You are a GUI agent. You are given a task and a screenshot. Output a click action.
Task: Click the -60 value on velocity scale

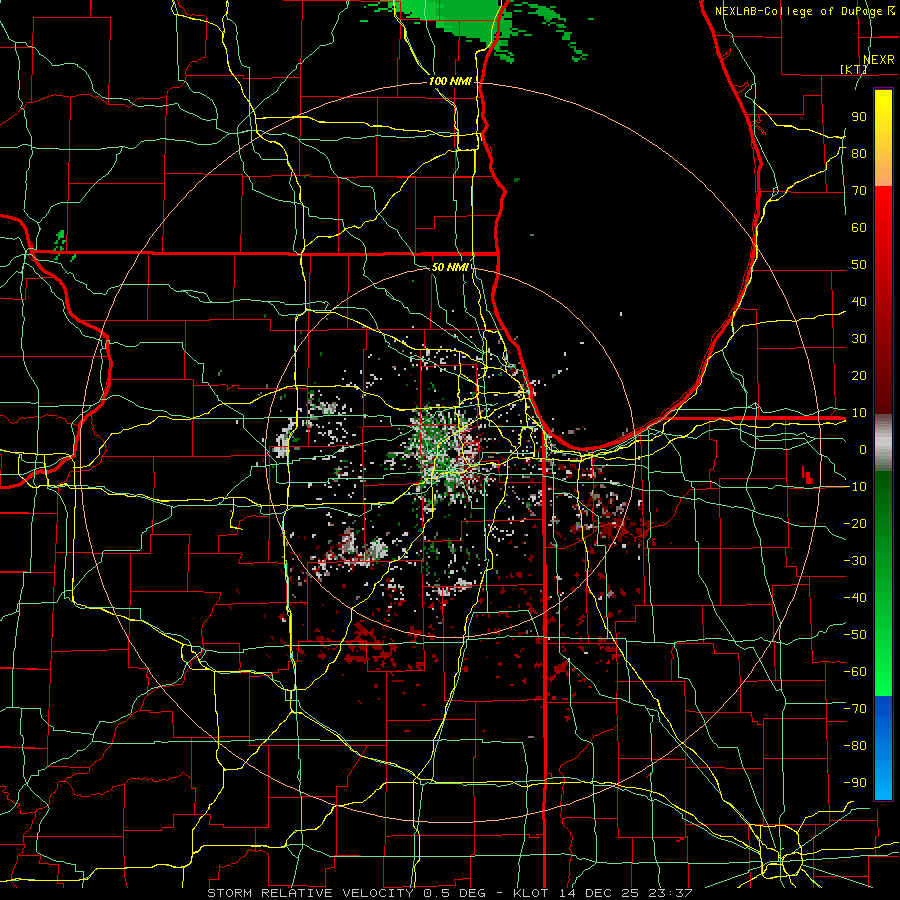[x=855, y=672]
